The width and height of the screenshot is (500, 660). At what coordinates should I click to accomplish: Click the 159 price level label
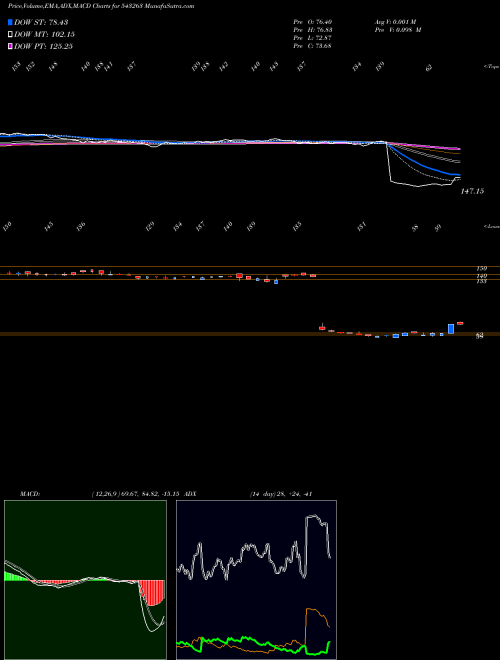481,268
